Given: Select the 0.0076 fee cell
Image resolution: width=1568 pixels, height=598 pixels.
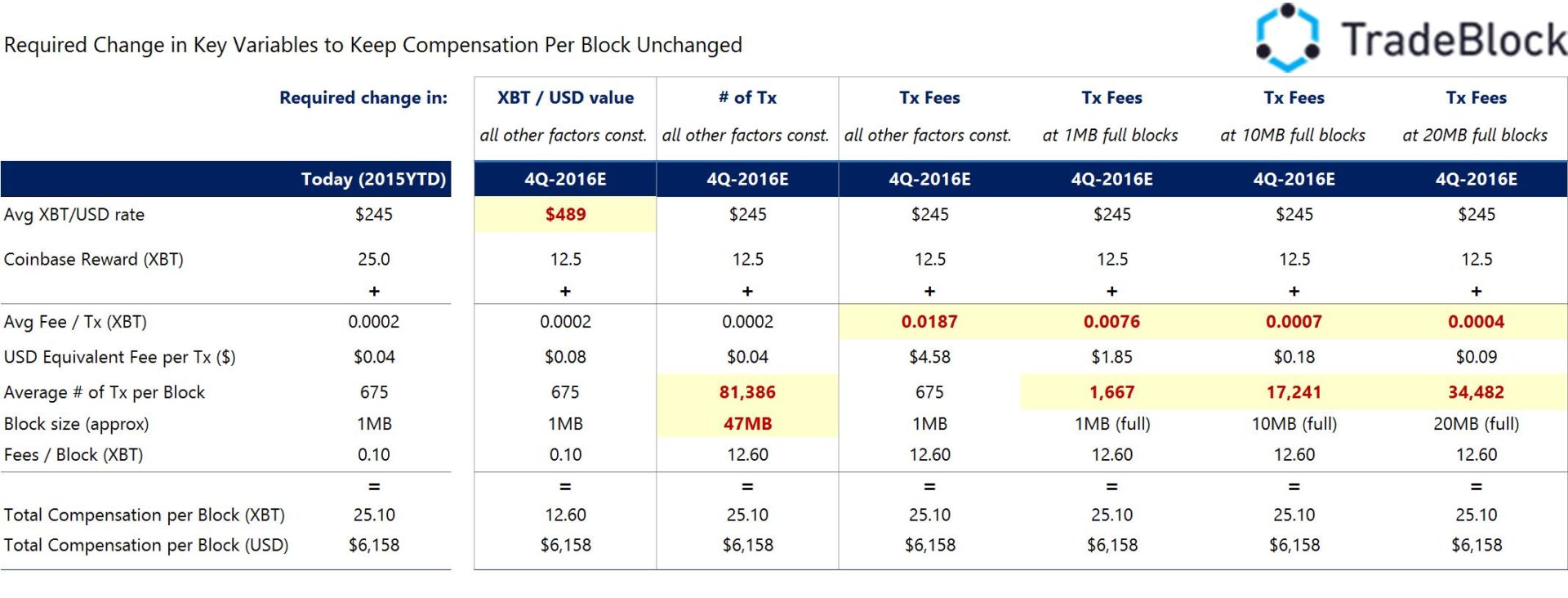Looking at the screenshot, I should tap(1111, 322).
